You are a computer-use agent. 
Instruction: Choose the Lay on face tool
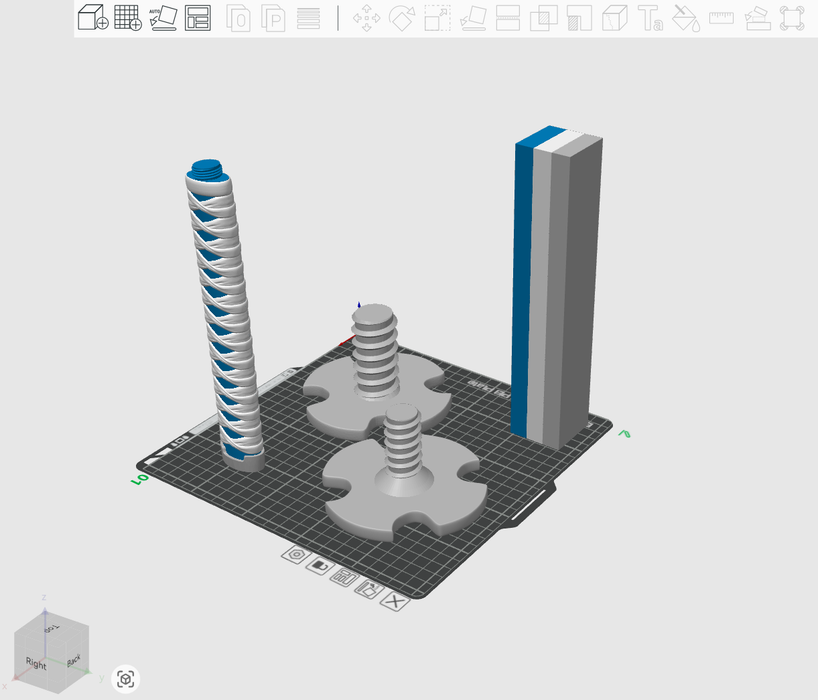pyautogui.click(x=473, y=18)
